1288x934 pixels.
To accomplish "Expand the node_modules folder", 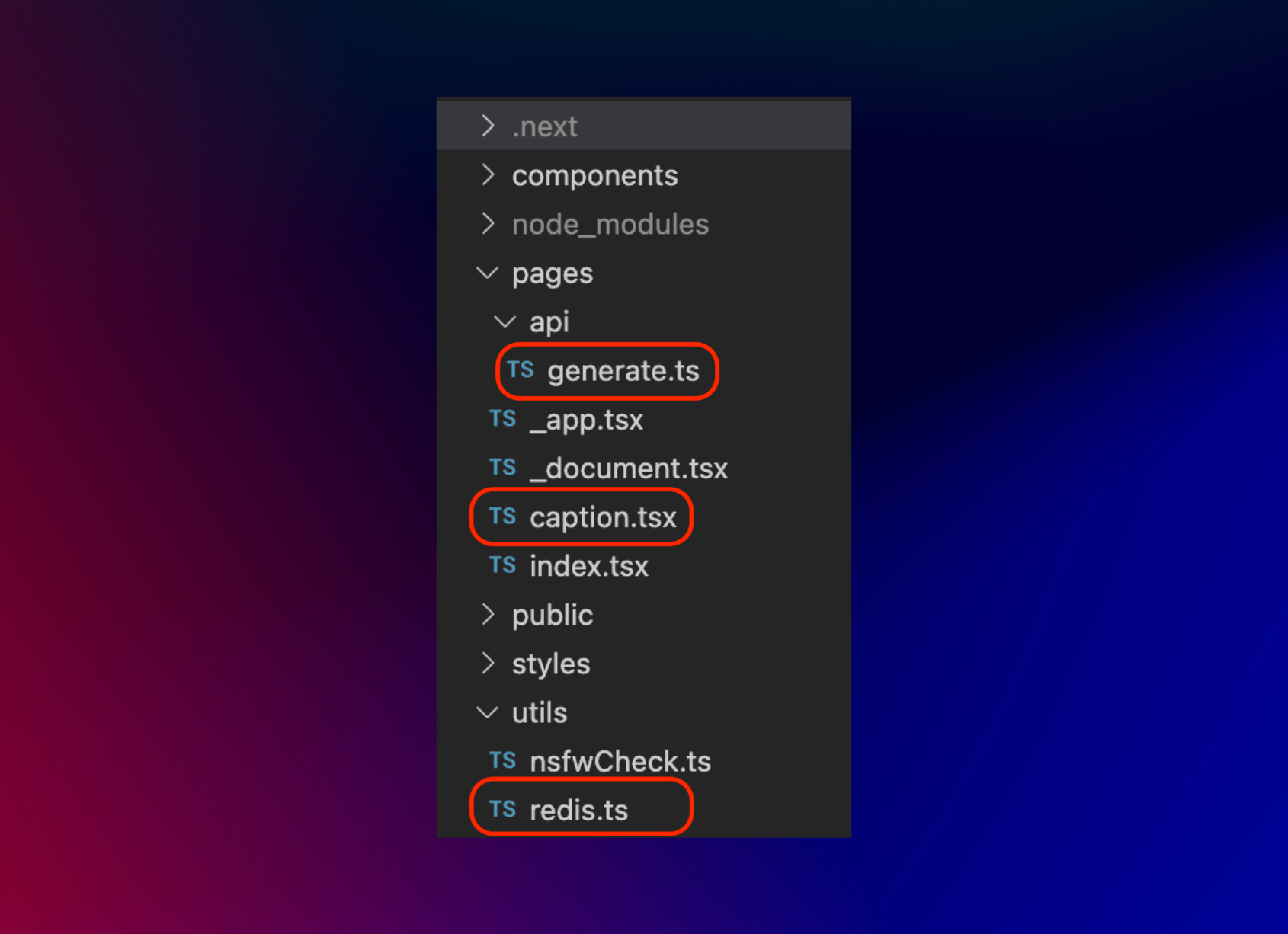I will click(488, 223).
